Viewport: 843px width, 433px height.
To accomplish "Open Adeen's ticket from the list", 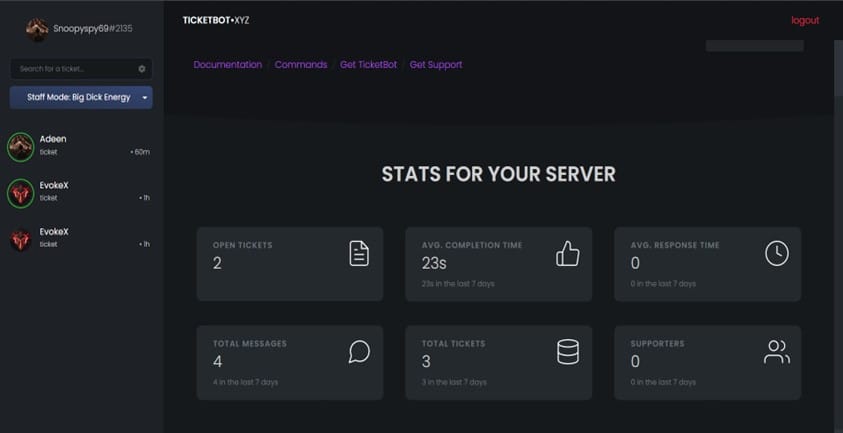I will click(x=81, y=146).
